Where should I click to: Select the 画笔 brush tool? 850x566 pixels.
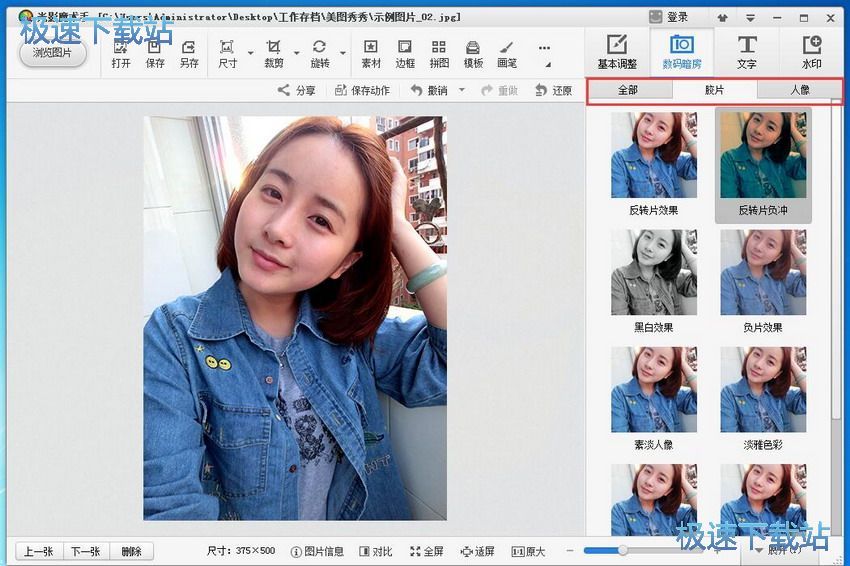[507, 54]
